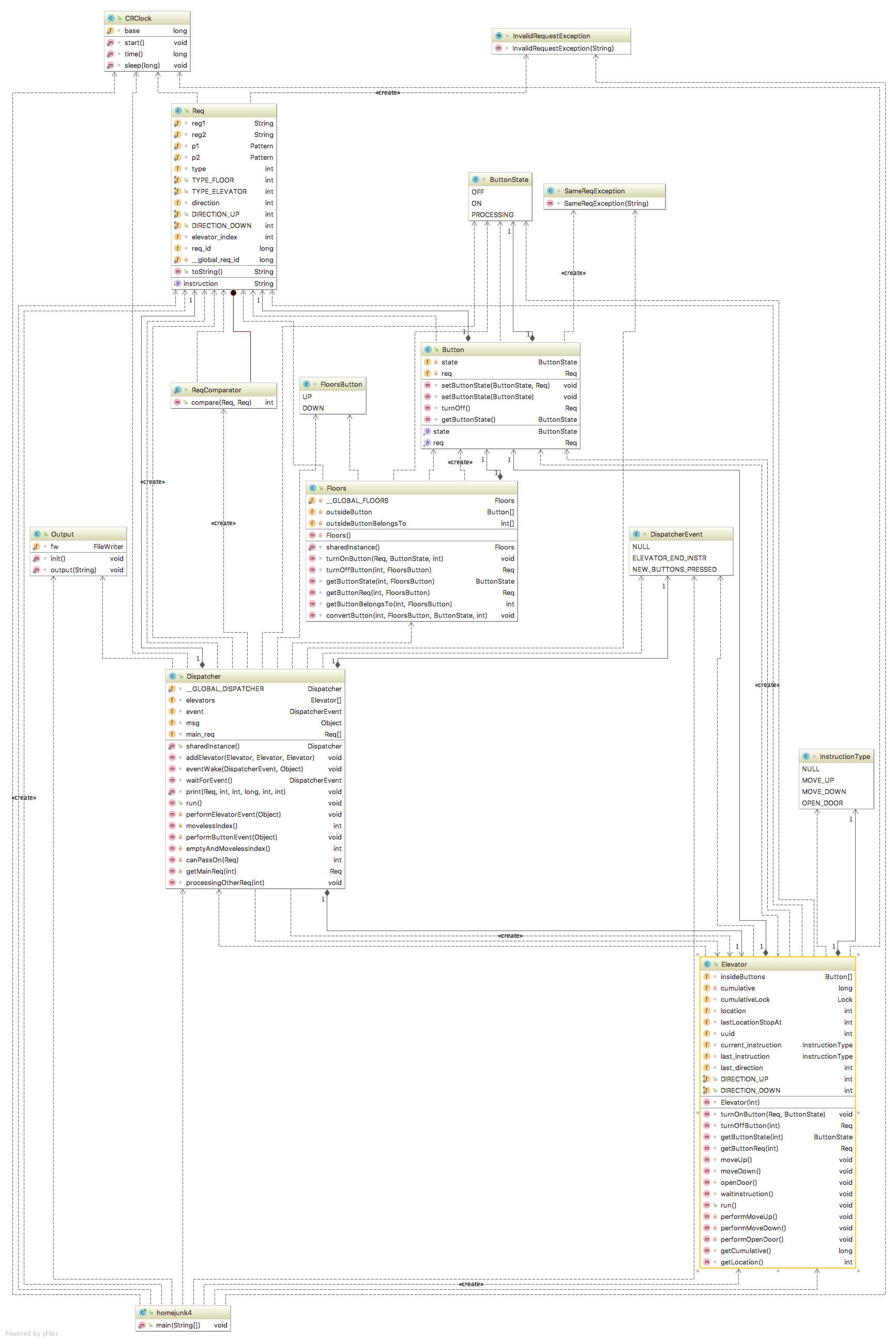
Task: Click field icon beside fw in Output
Action: (36, 547)
